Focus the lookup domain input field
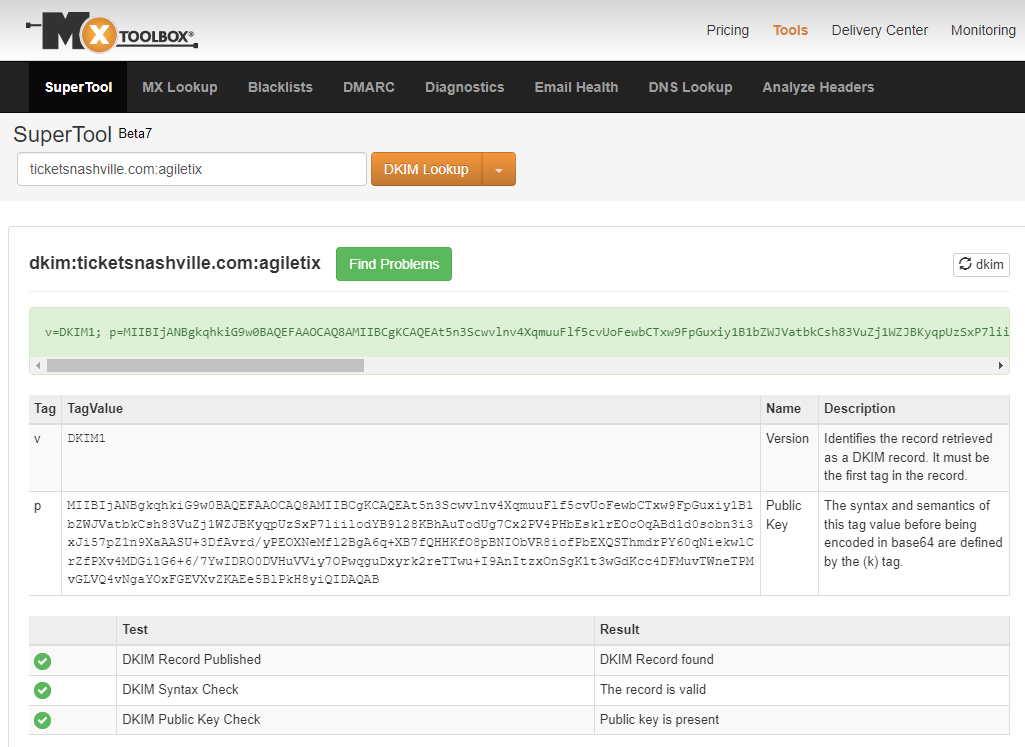Screen dimensions: 1025x747 [192, 169]
